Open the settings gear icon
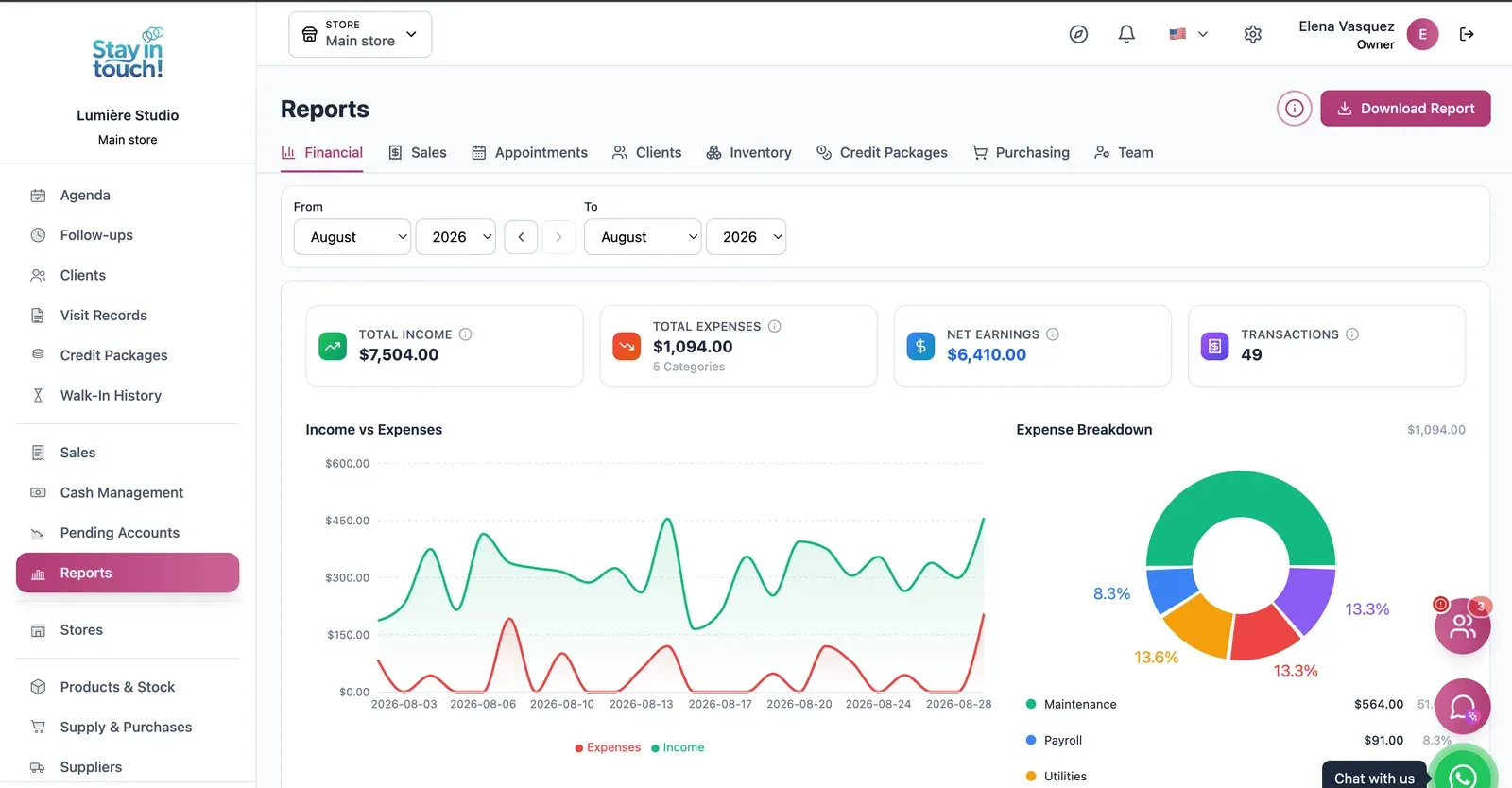Screen dimensions: 1512x788 (1253, 34)
